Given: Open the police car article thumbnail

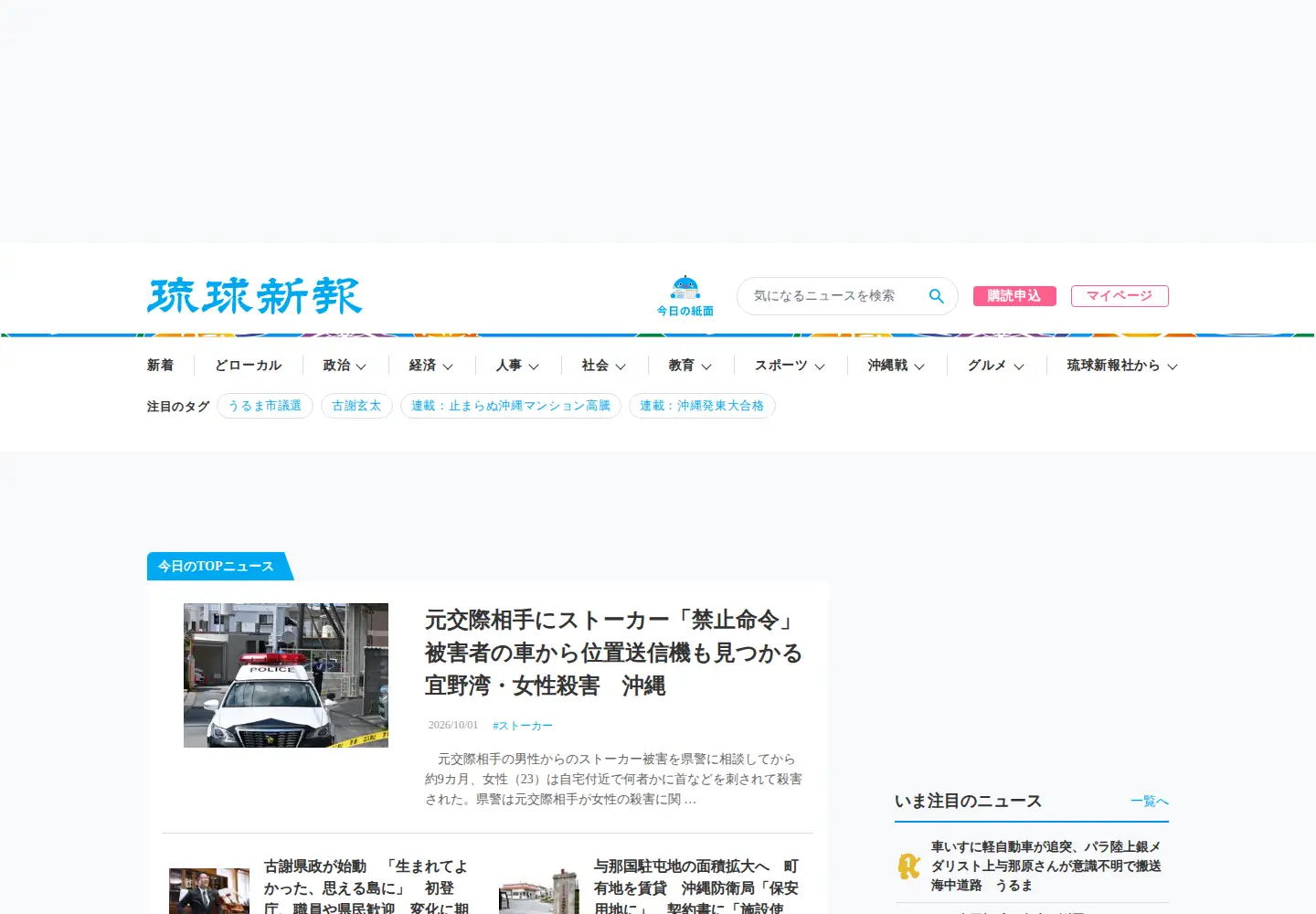Looking at the screenshot, I should [x=286, y=675].
